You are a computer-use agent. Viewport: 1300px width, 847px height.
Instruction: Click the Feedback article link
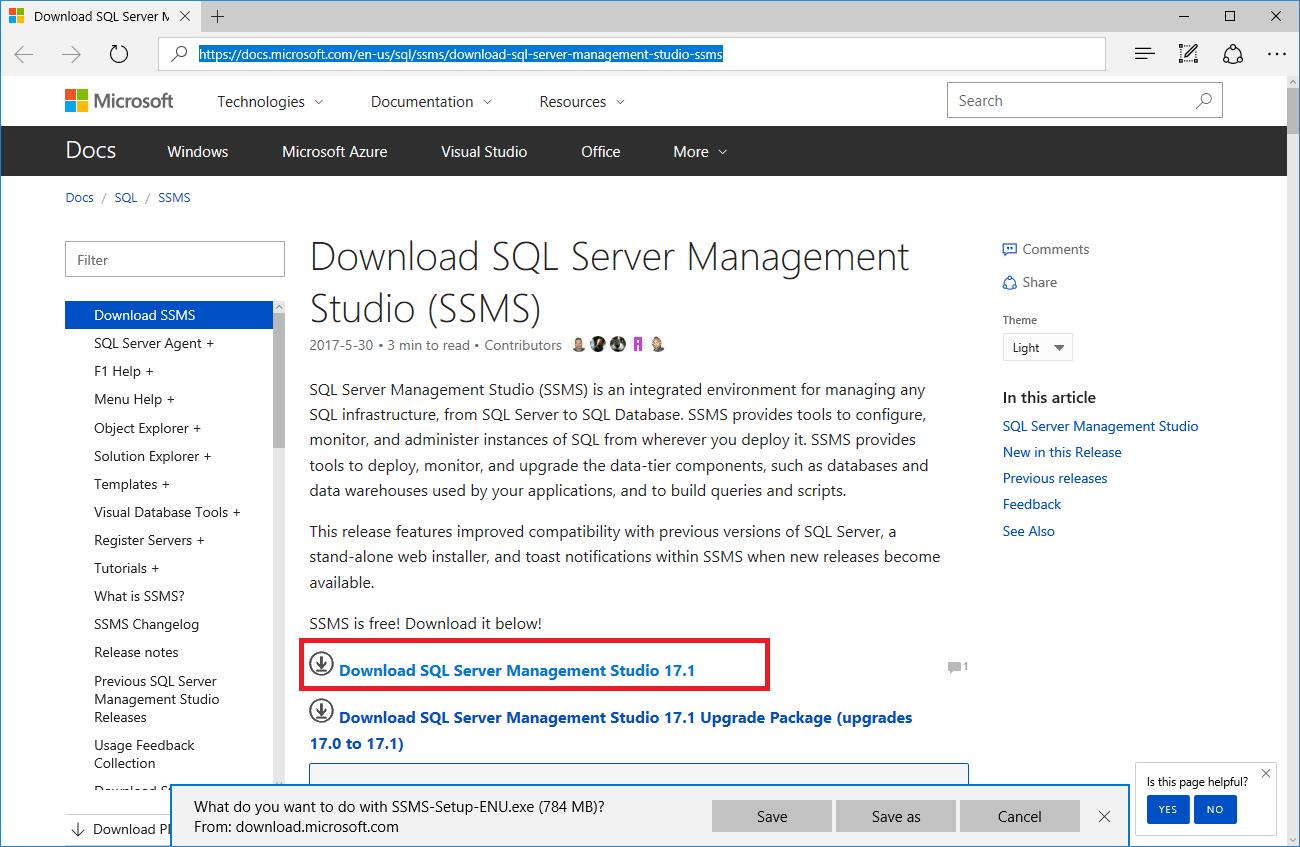click(x=1032, y=504)
